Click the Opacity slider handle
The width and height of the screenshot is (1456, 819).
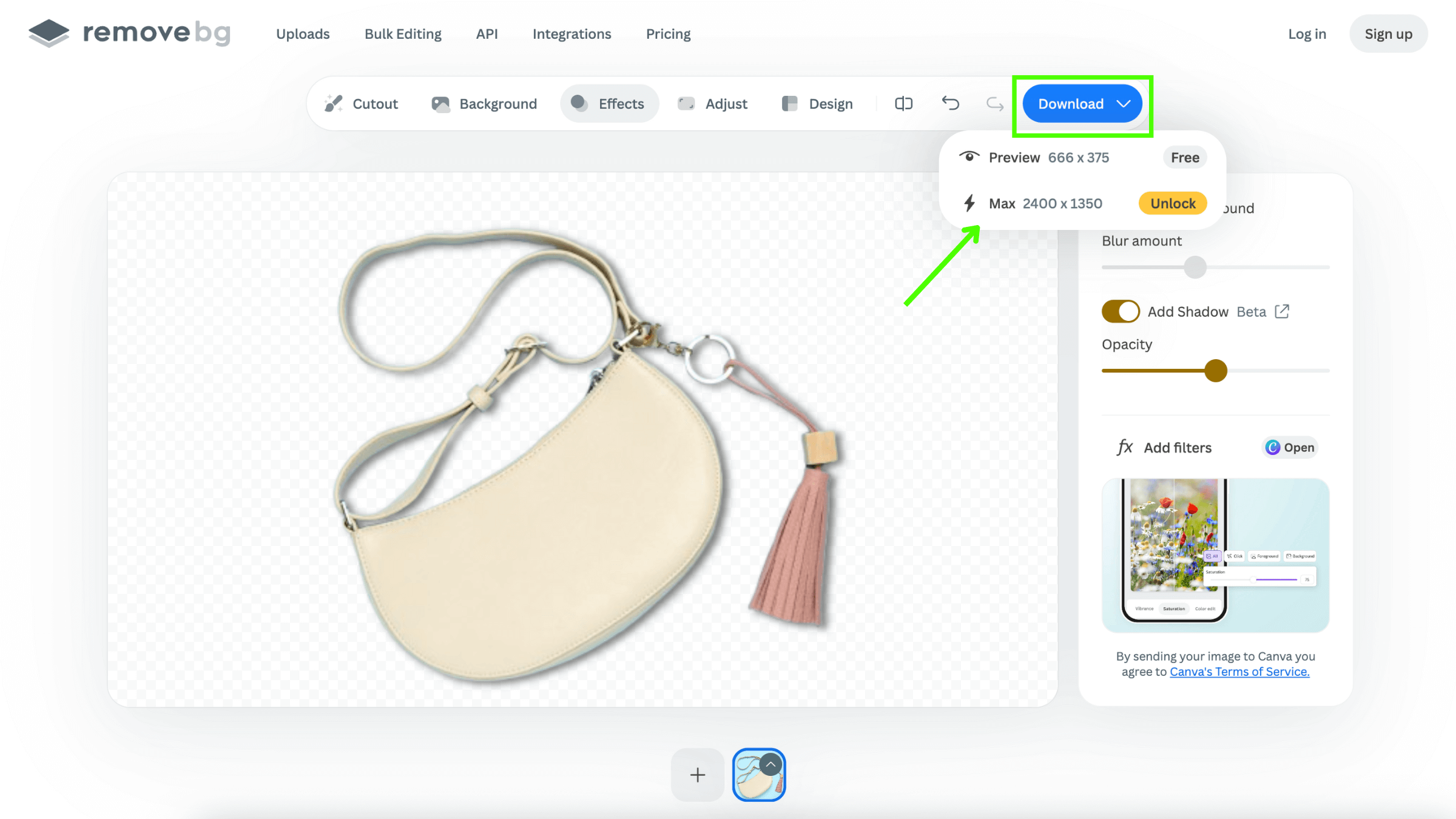coord(1215,371)
